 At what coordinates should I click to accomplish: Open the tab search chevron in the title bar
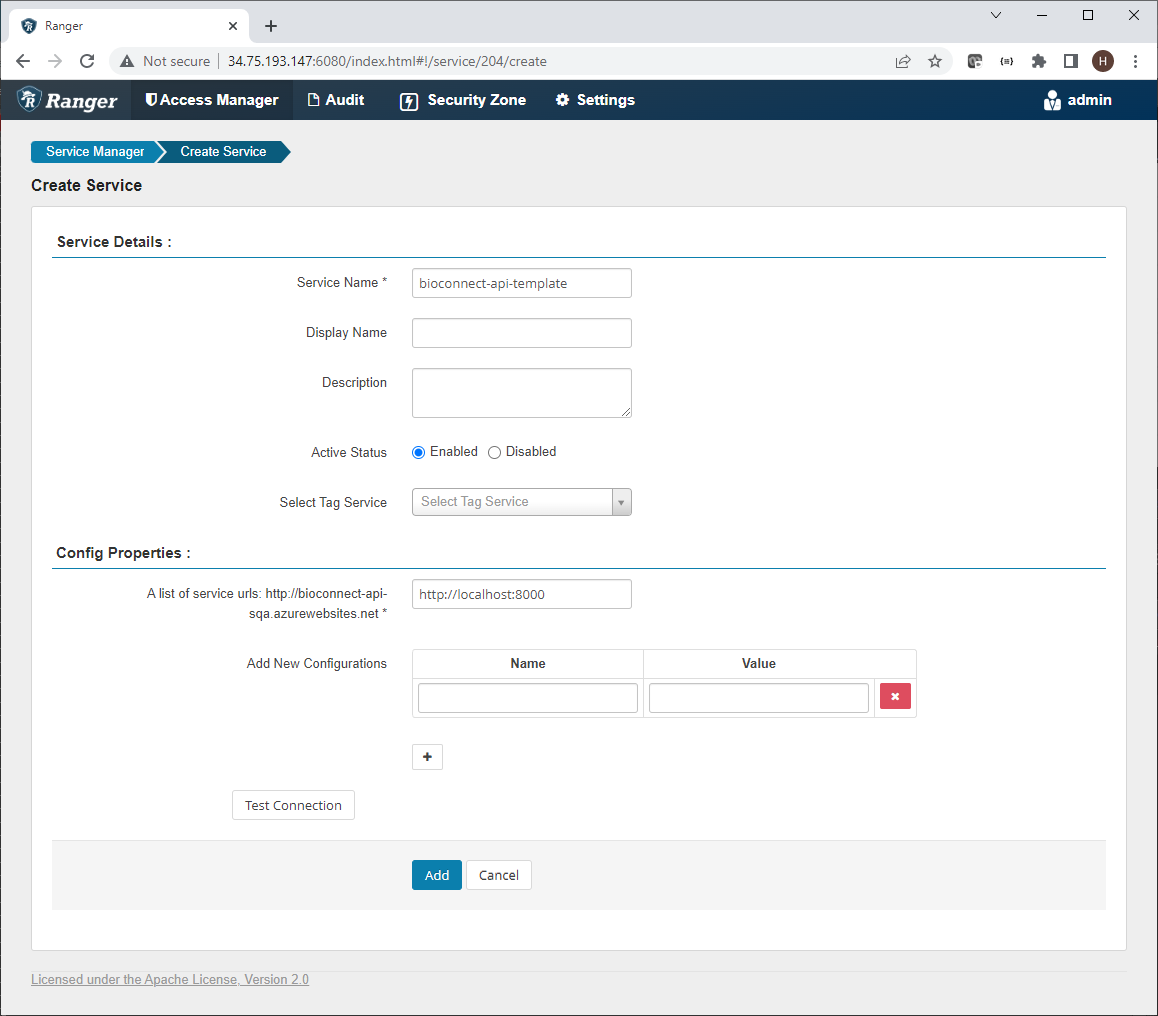click(x=995, y=15)
